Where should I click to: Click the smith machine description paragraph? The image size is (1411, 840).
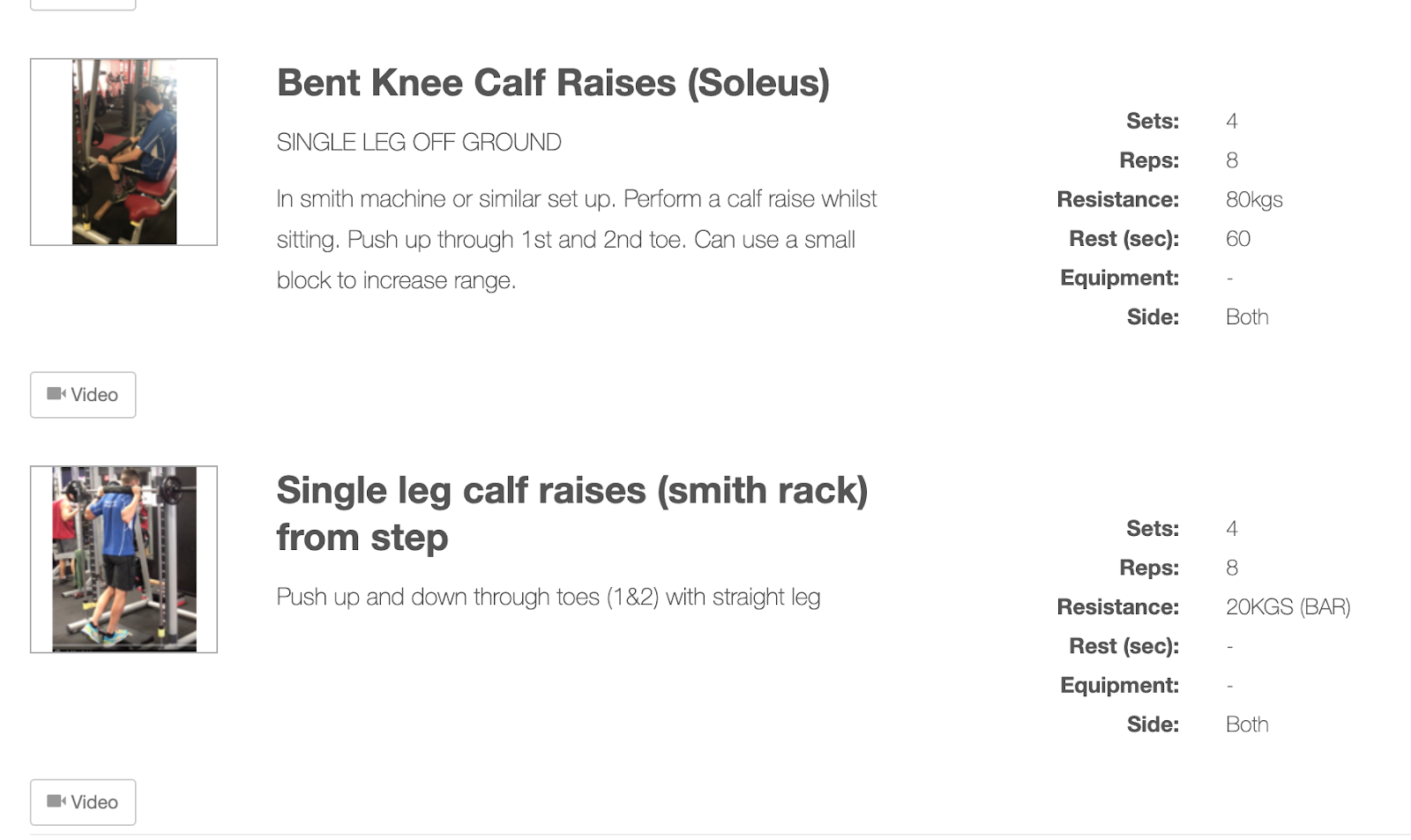coord(576,239)
